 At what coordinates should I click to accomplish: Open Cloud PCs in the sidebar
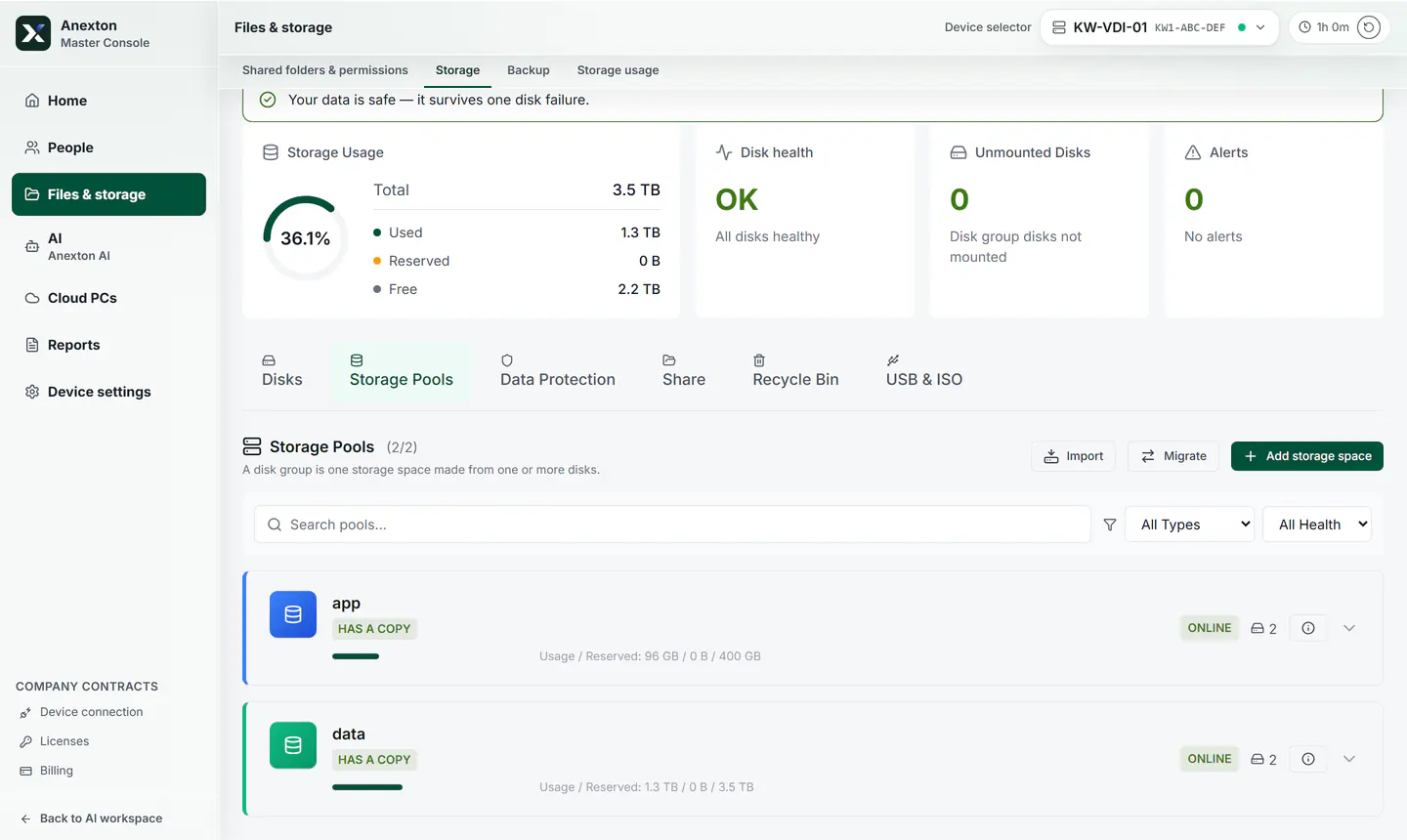tap(108, 298)
